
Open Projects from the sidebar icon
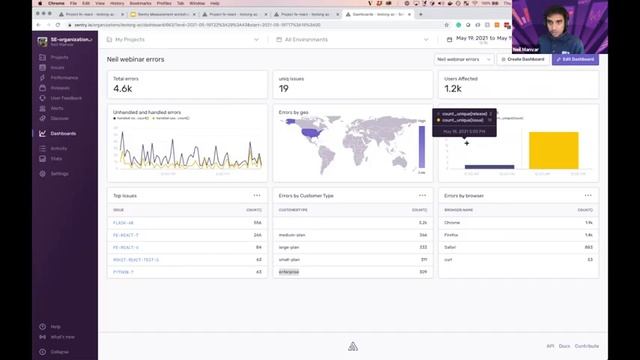coord(42,57)
